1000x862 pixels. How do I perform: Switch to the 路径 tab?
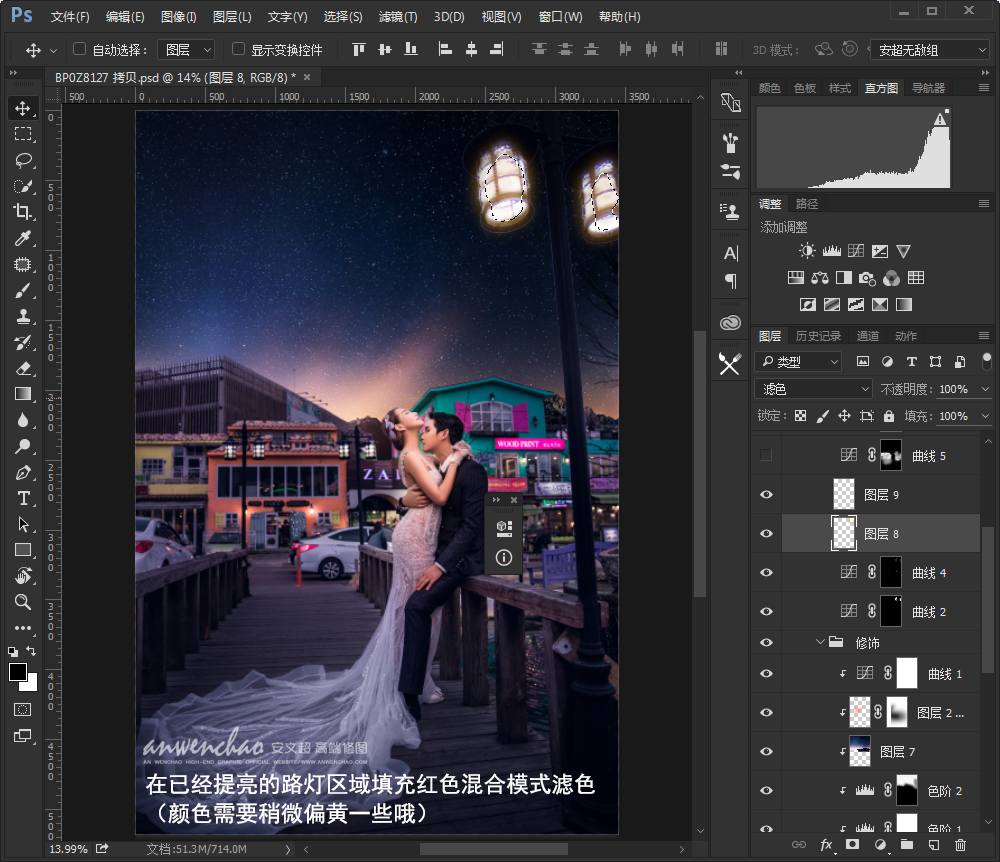807,203
